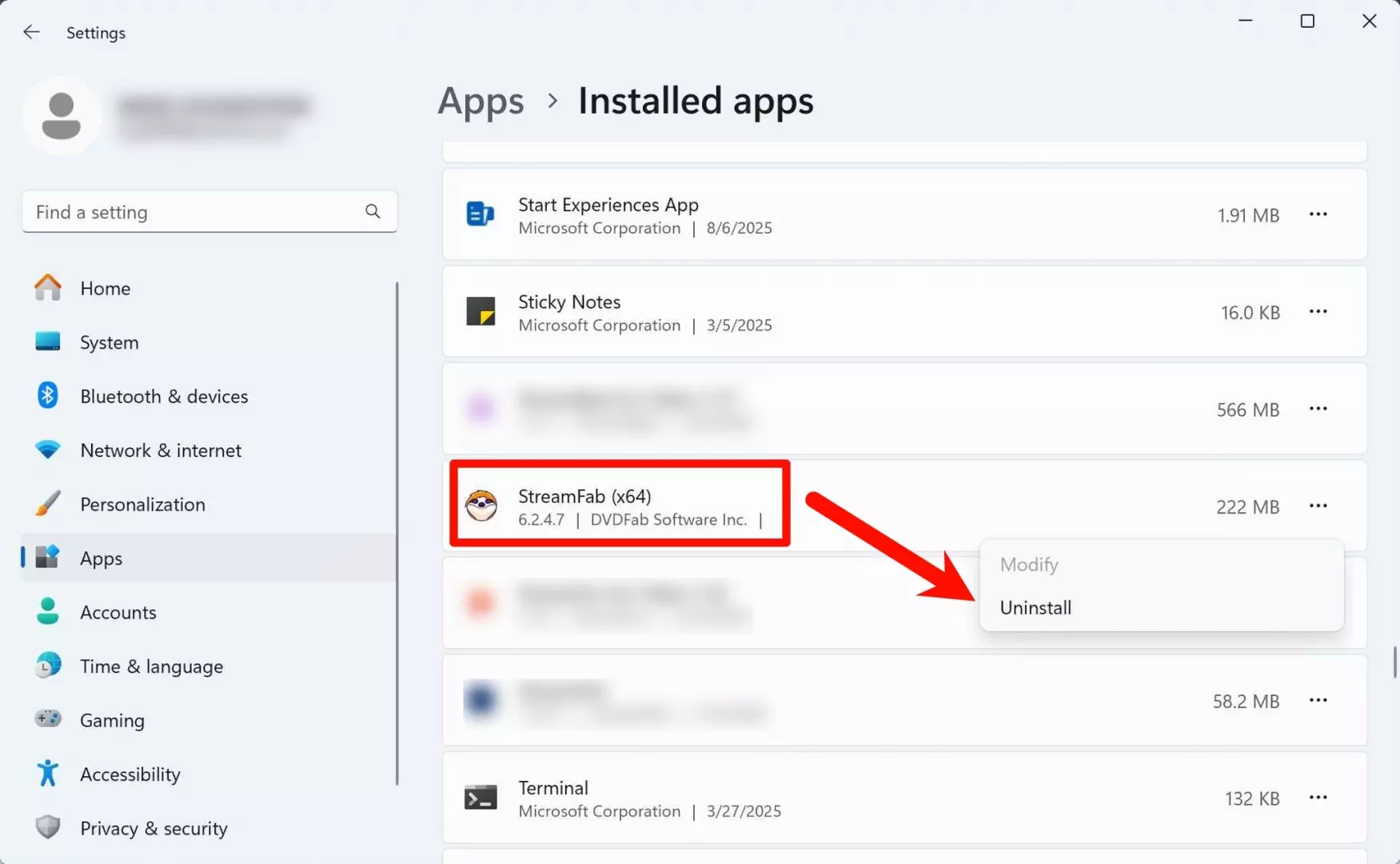Viewport: 1400px width, 864px height.
Task: Click the Start Experiences App icon
Action: pyautogui.click(x=481, y=214)
